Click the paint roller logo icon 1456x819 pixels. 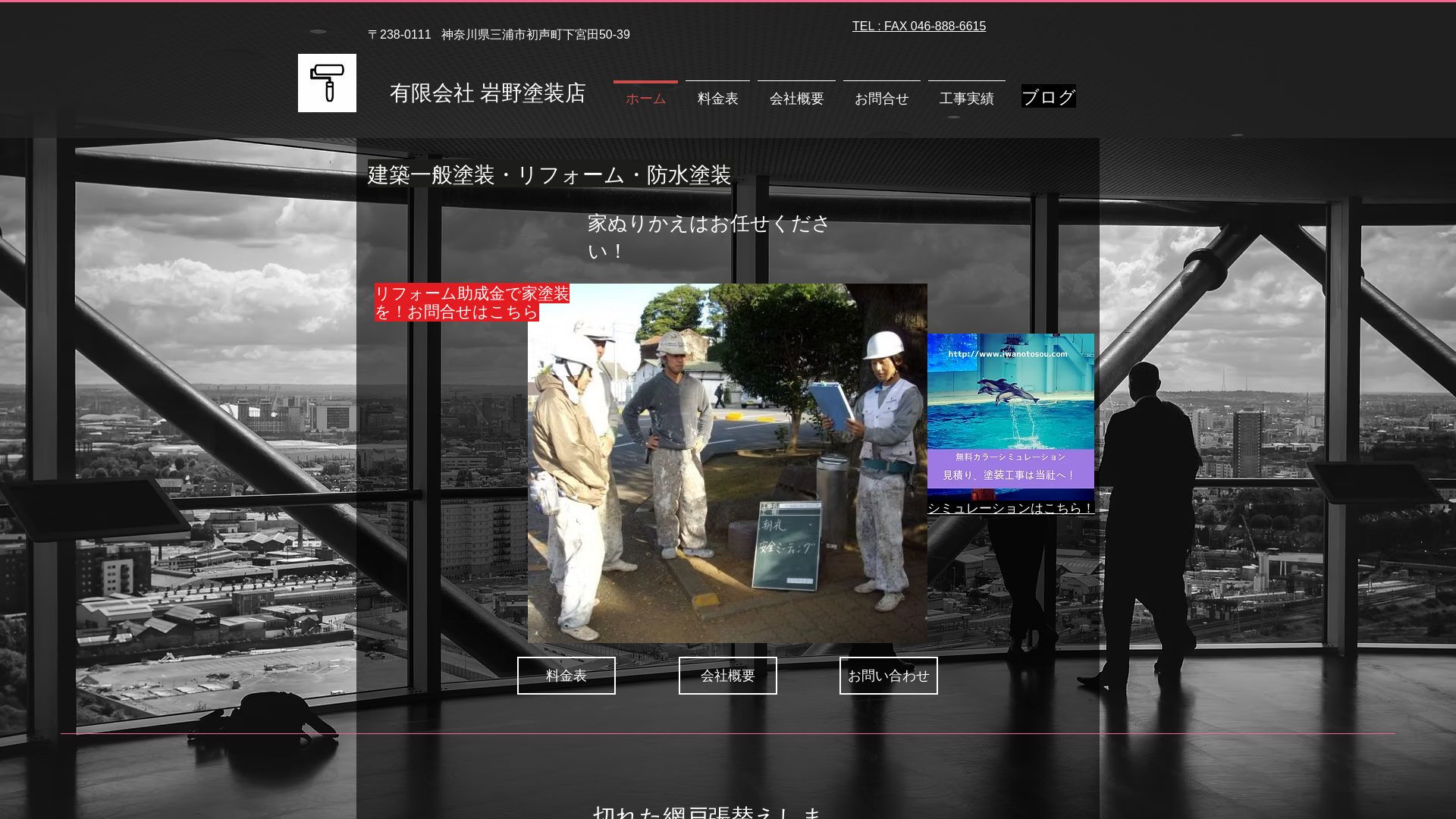pyautogui.click(x=327, y=83)
